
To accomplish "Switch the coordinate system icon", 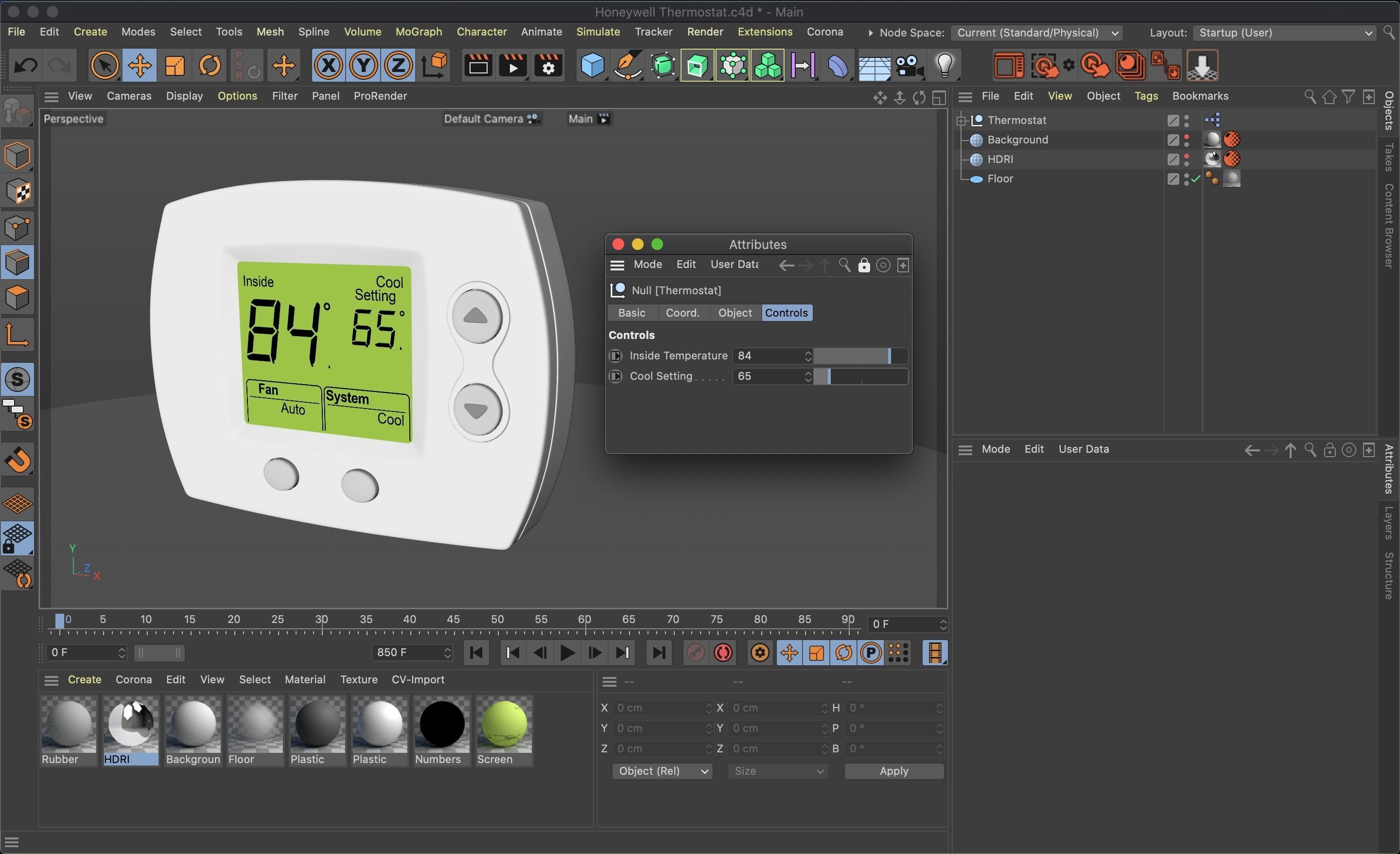I will click(x=435, y=65).
